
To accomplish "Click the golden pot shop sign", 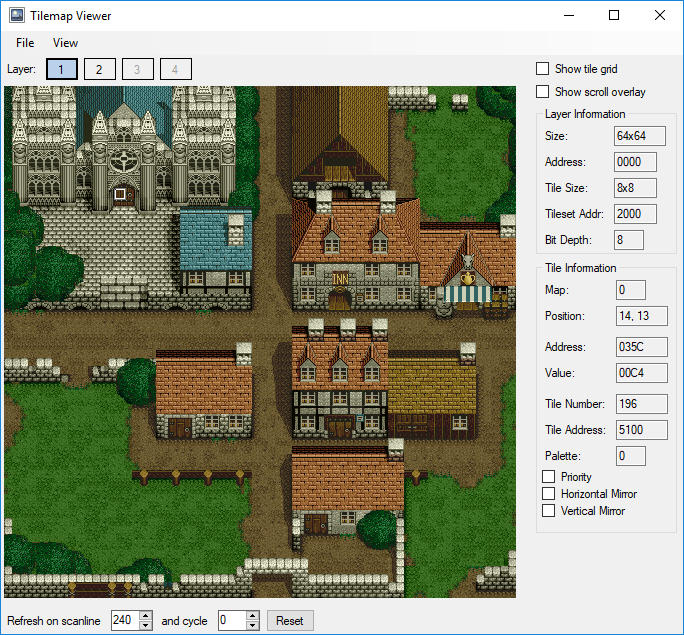I will click(468, 277).
